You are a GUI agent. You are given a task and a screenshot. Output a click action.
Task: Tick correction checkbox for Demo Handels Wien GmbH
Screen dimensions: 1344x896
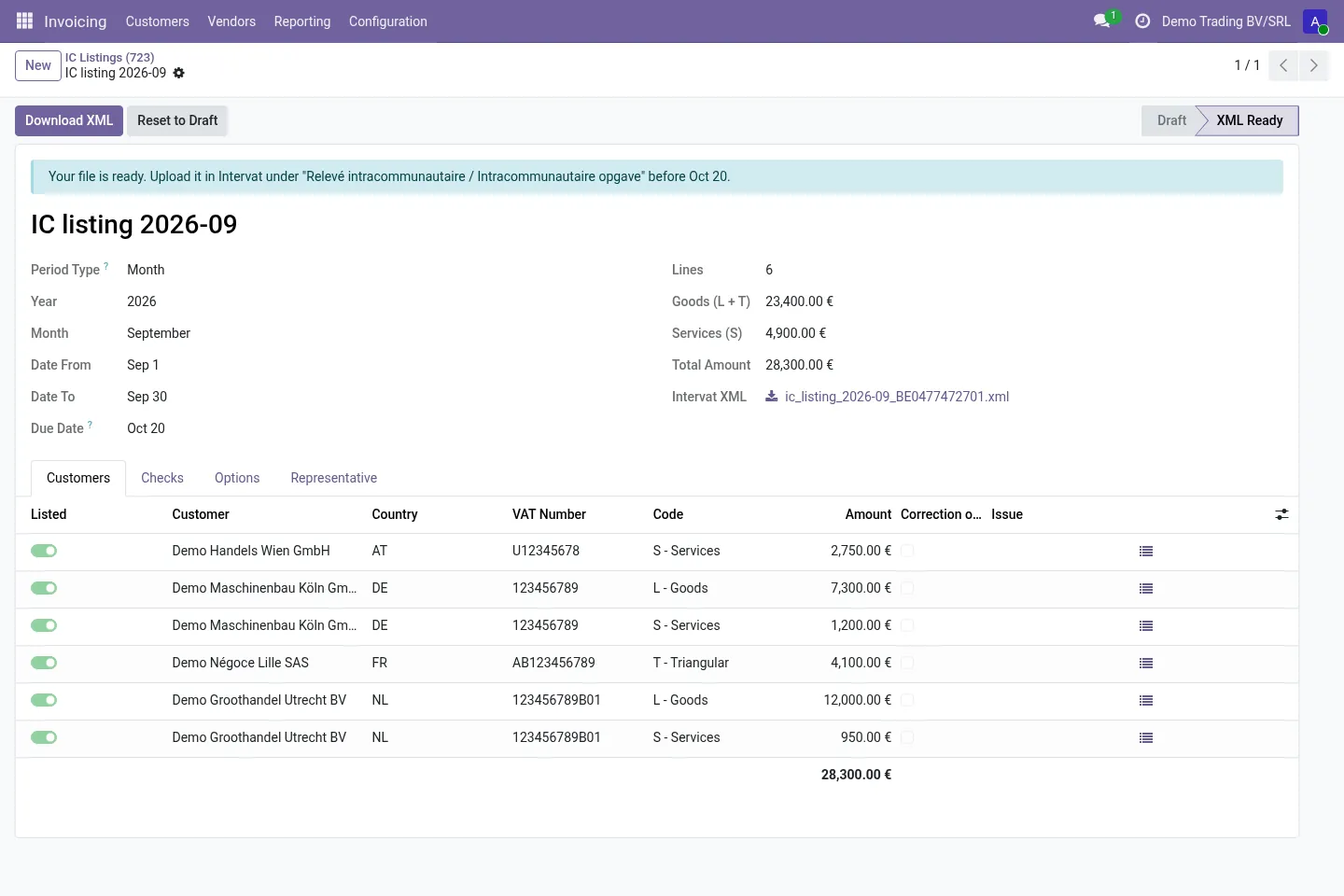[x=907, y=551]
